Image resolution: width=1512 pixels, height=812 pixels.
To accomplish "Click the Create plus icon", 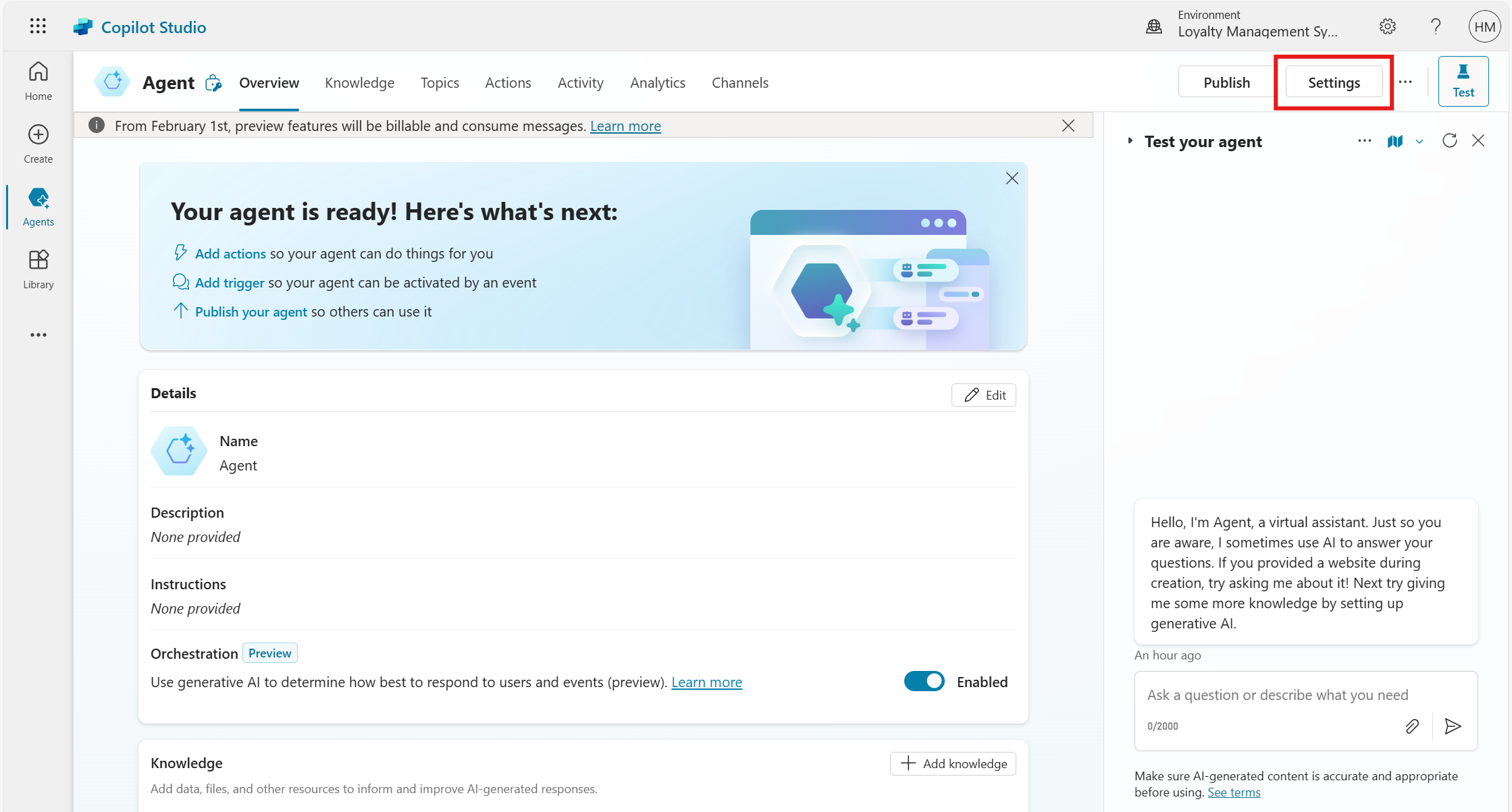I will (38, 134).
